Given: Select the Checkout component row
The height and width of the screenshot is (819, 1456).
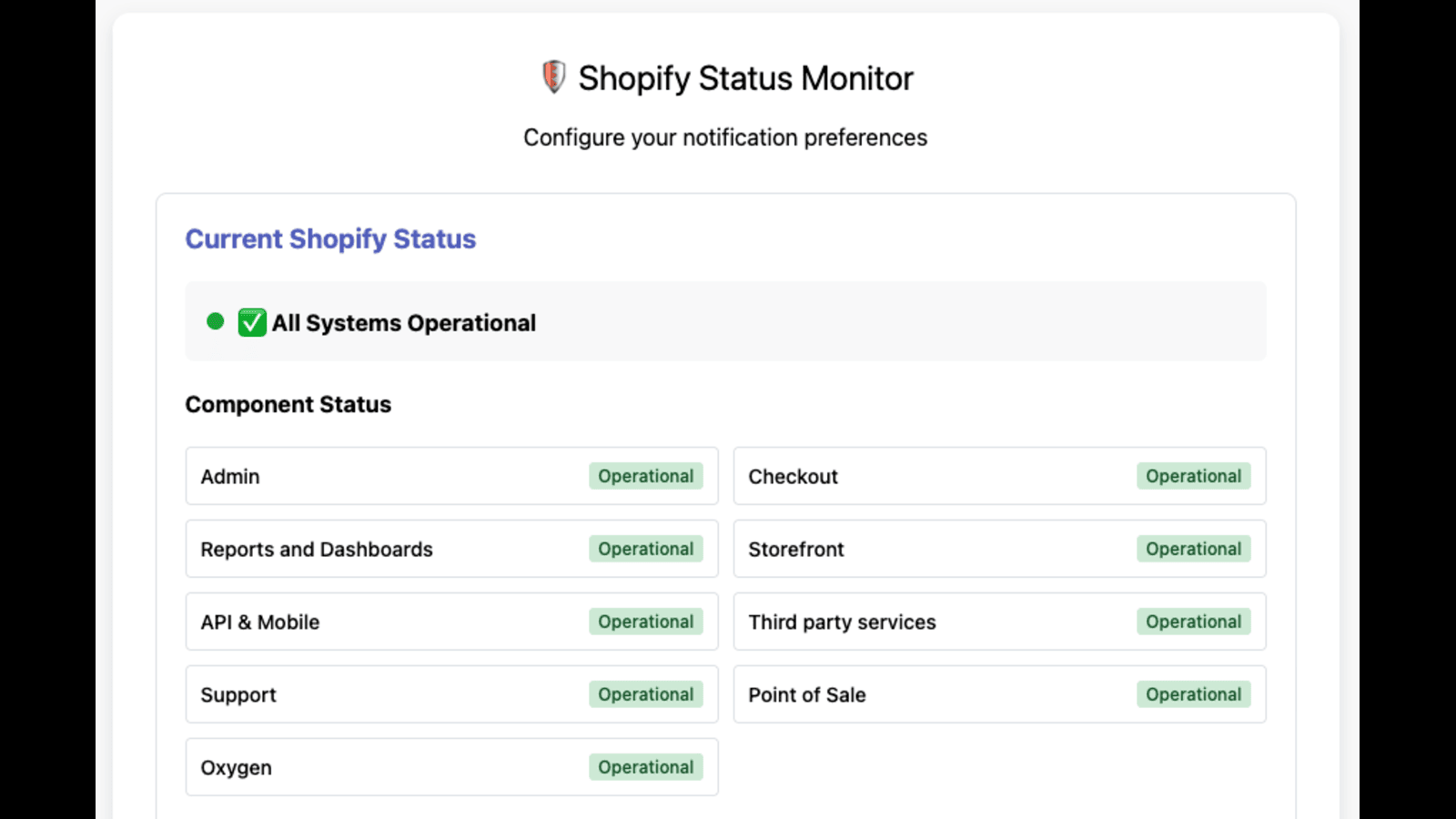Looking at the screenshot, I should coord(1000,476).
